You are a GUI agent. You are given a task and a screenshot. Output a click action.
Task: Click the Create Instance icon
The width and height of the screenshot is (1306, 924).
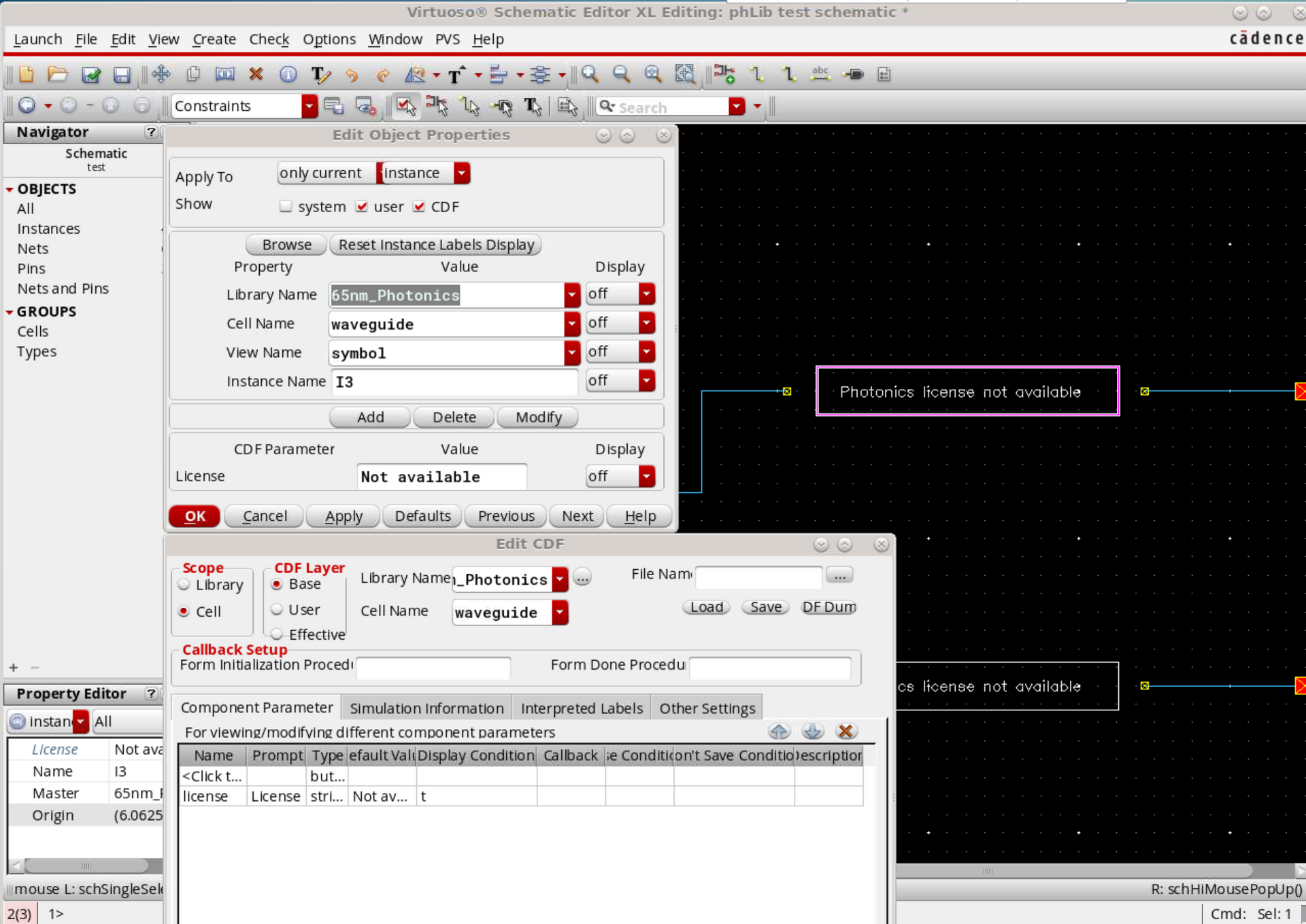tap(724, 73)
